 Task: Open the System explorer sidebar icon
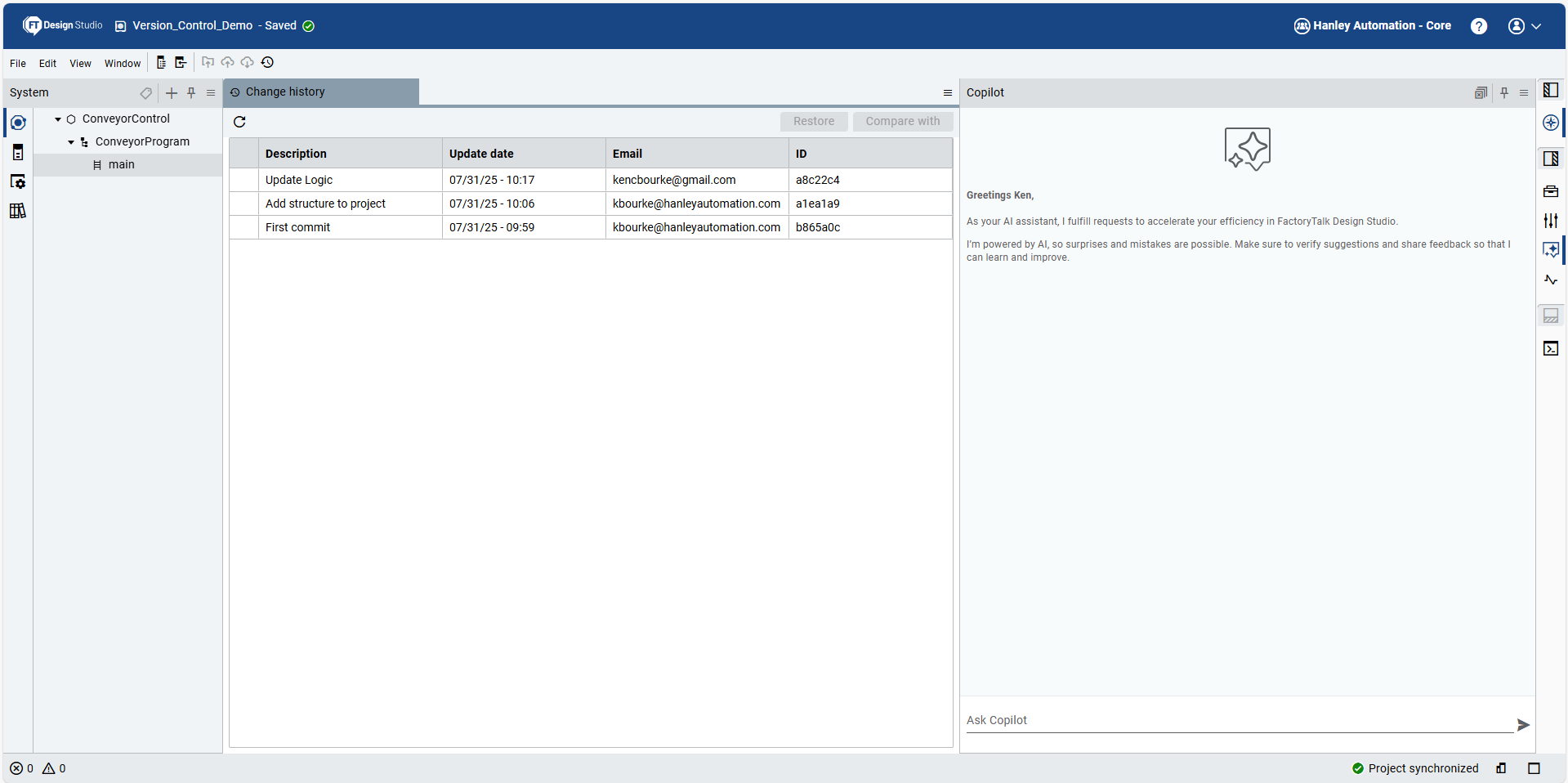(x=18, y=123)
